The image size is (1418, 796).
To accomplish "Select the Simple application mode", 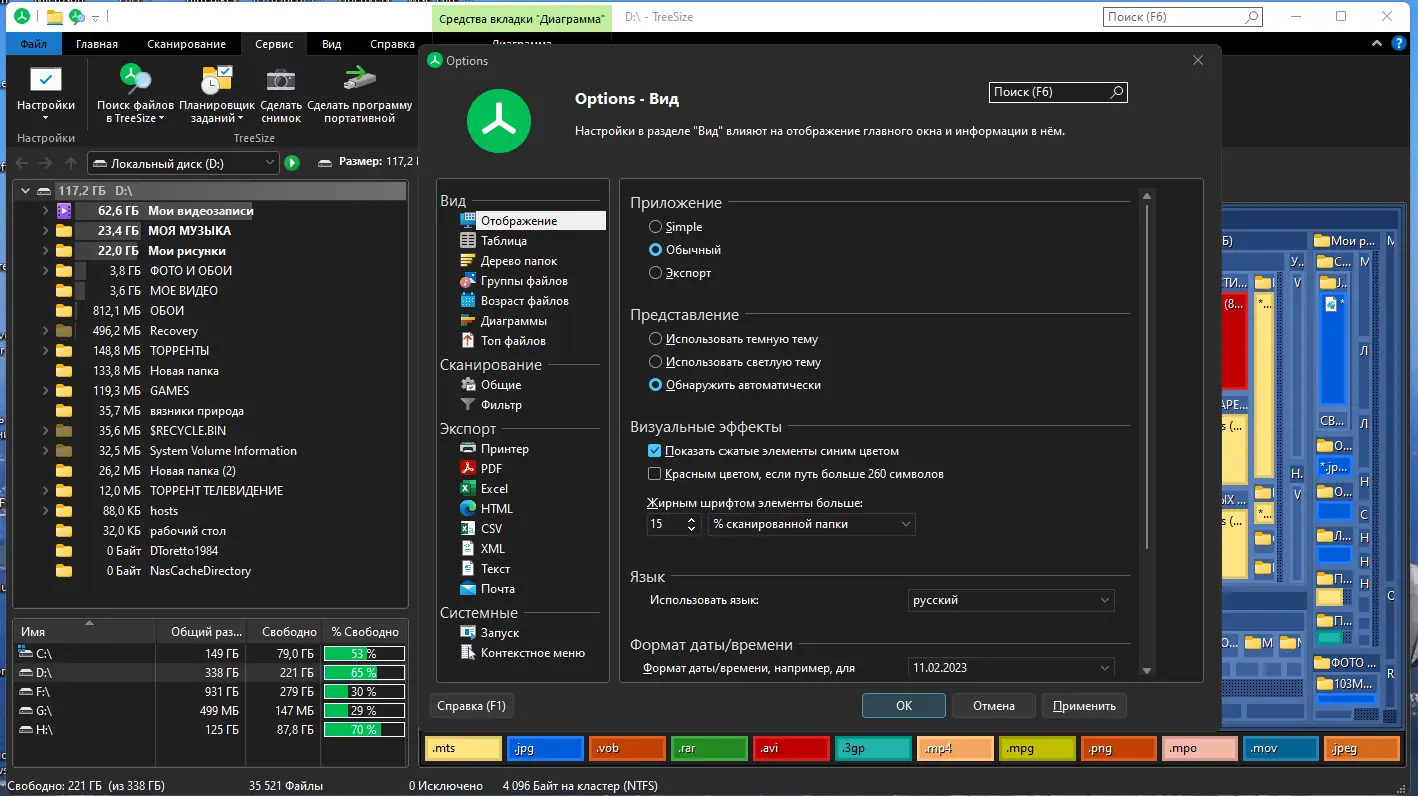I will [x=656, y=227].
